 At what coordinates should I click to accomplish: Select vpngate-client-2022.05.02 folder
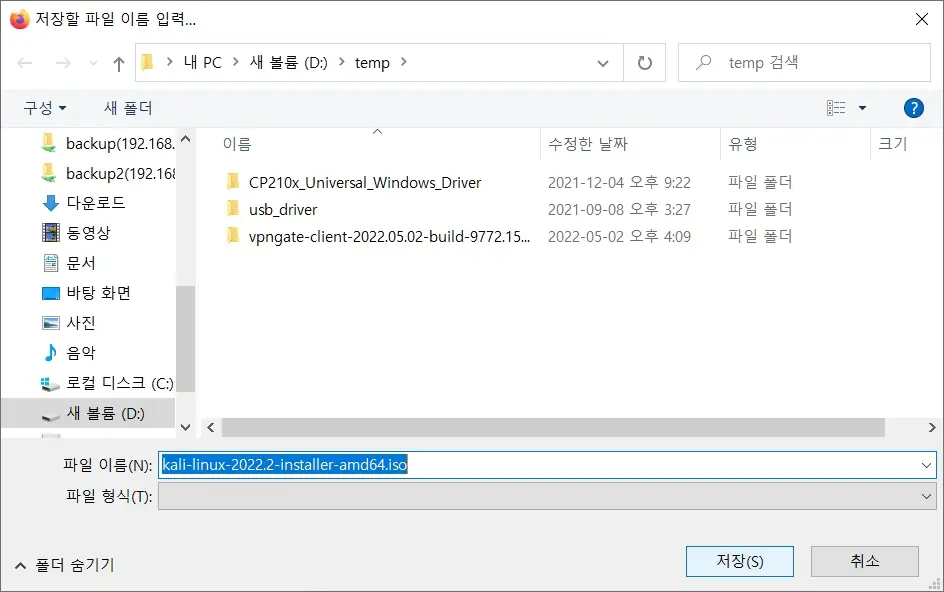click(389, 237)
